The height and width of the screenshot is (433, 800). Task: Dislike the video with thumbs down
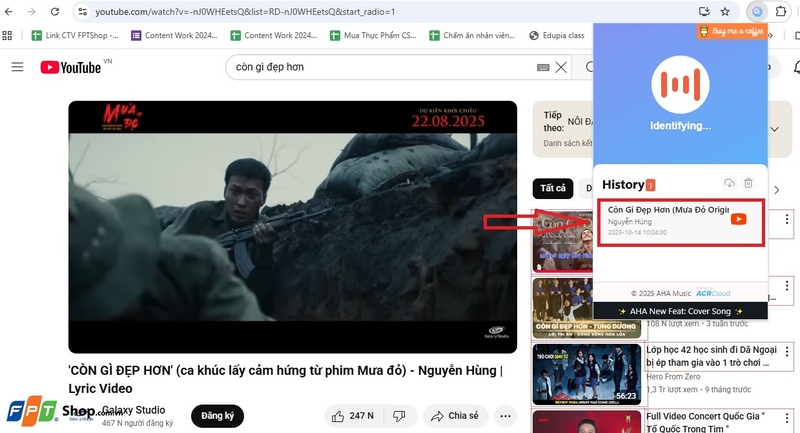click(x=399, y=416)
